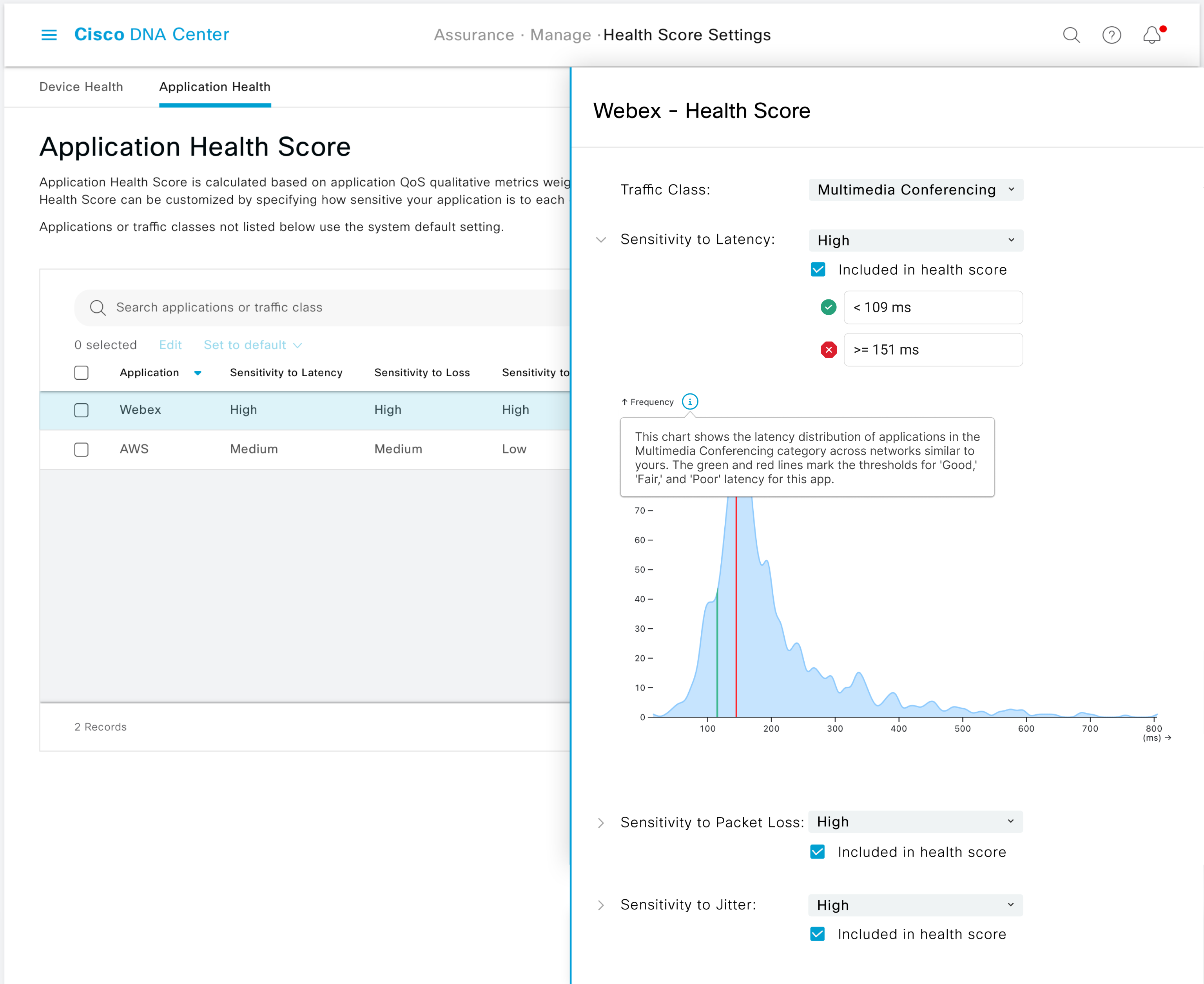The width and height of the screenshot is (1204, 984).
Task: Click the 0 selected label
Action: (x=105, y=345)
